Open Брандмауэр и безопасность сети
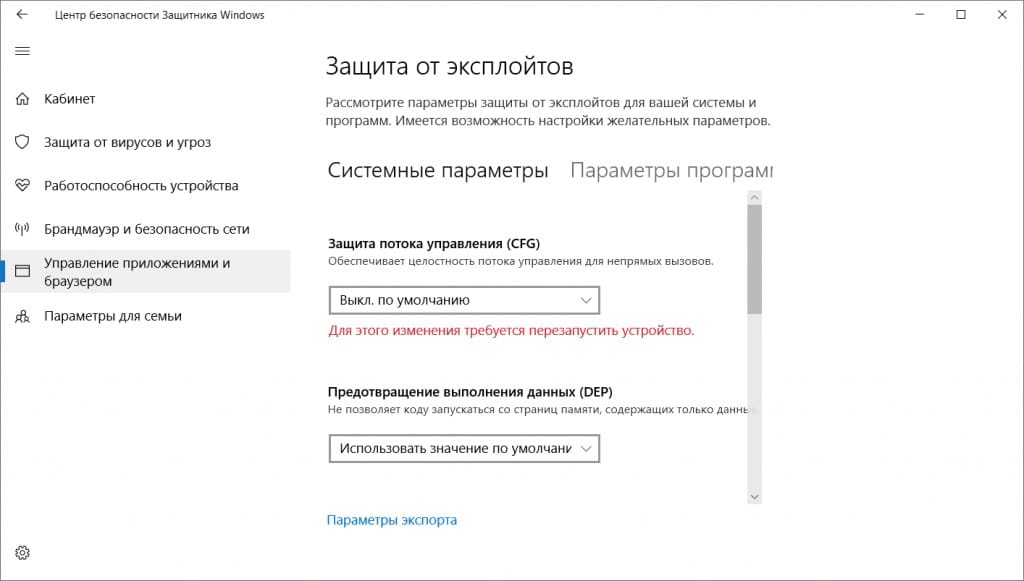This screenshot has height=581, width=1024. coord(146,229)
